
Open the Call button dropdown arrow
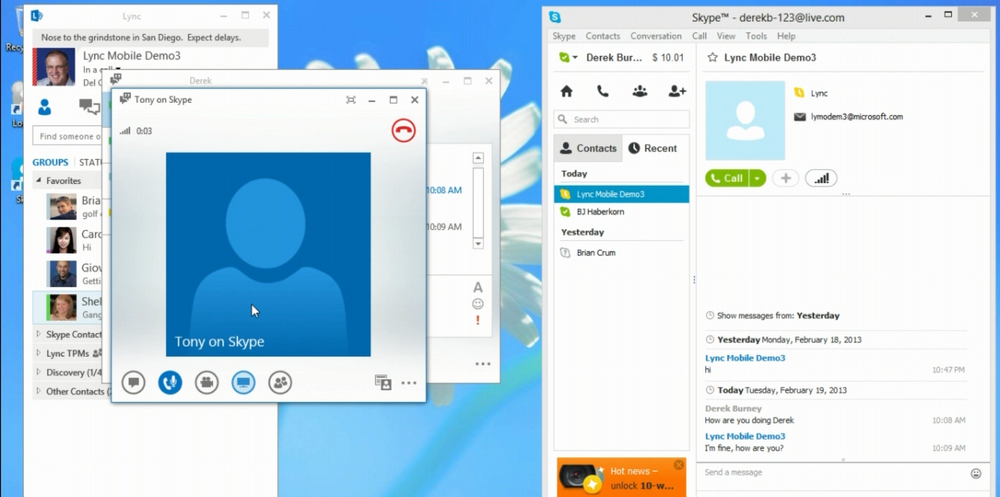757,178
